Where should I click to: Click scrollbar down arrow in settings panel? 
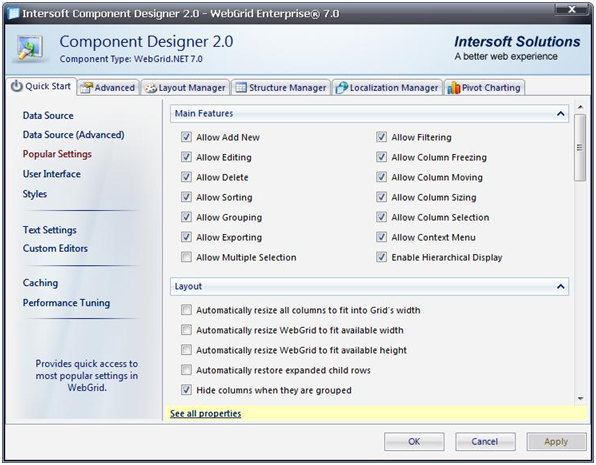[580, 398]
